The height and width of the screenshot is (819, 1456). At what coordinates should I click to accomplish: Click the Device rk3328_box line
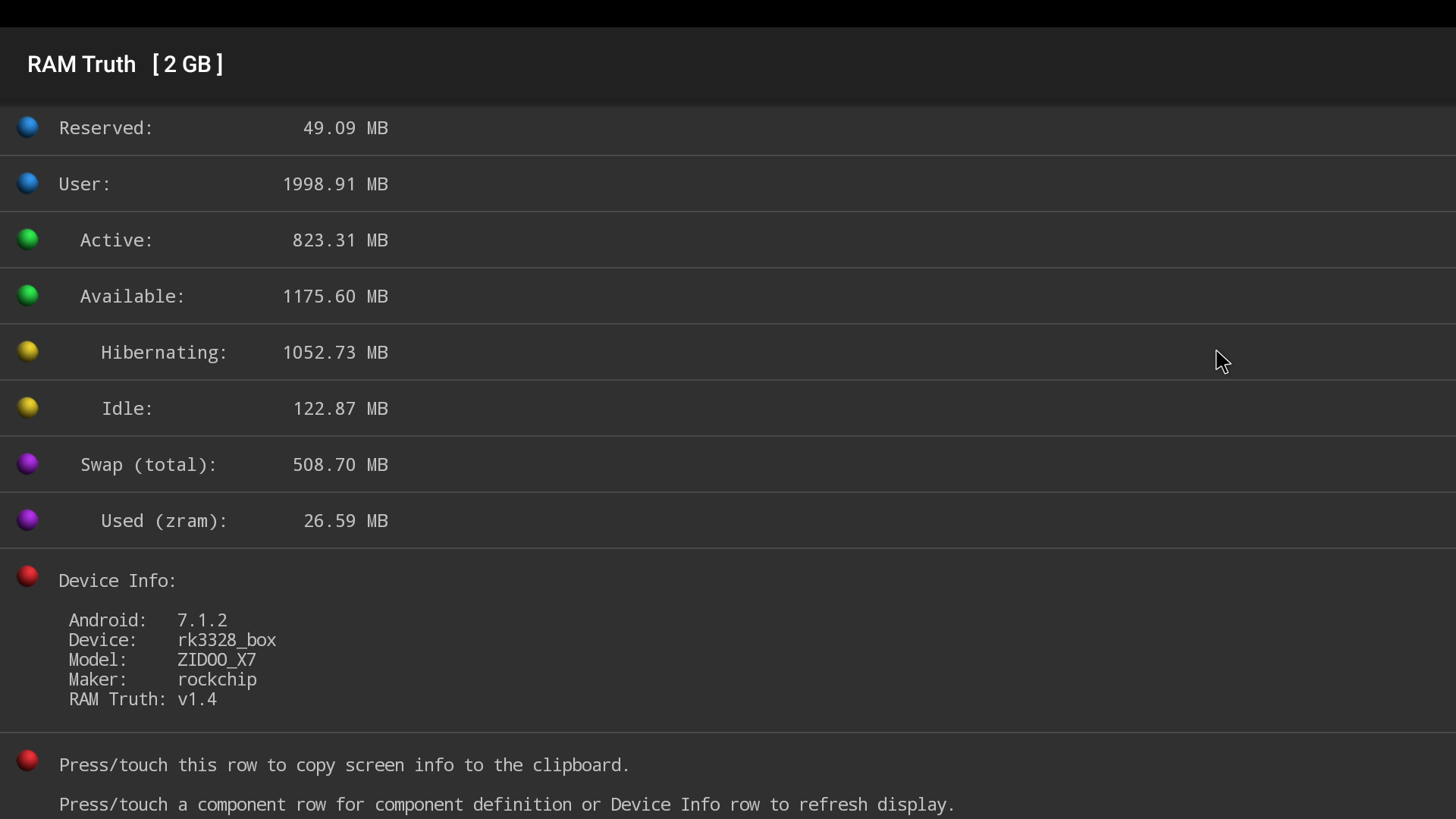[173, 640]
